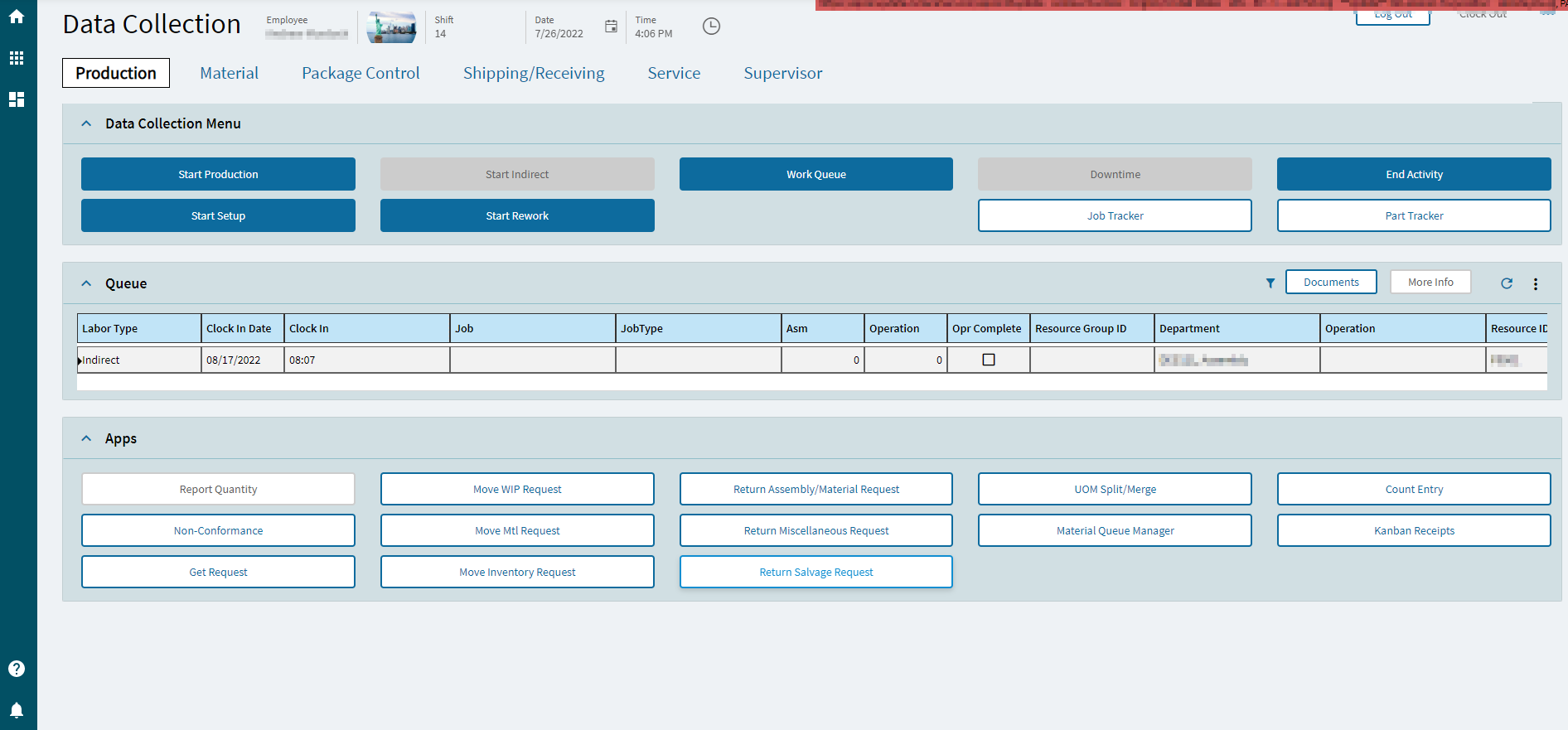Go to the Home icon in sidebar
This screenshot has width=1568, height=730.
(17, 17)
